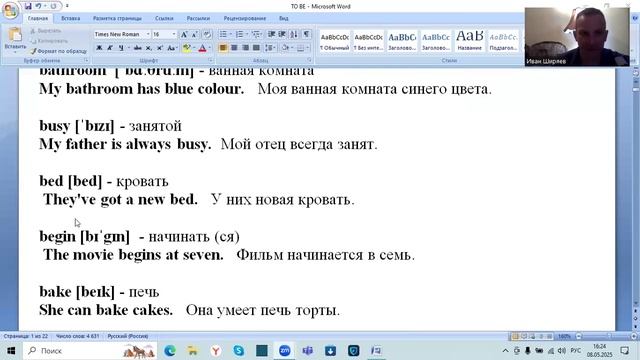
Task: Redo the last action
Action: tap(53, 6)
